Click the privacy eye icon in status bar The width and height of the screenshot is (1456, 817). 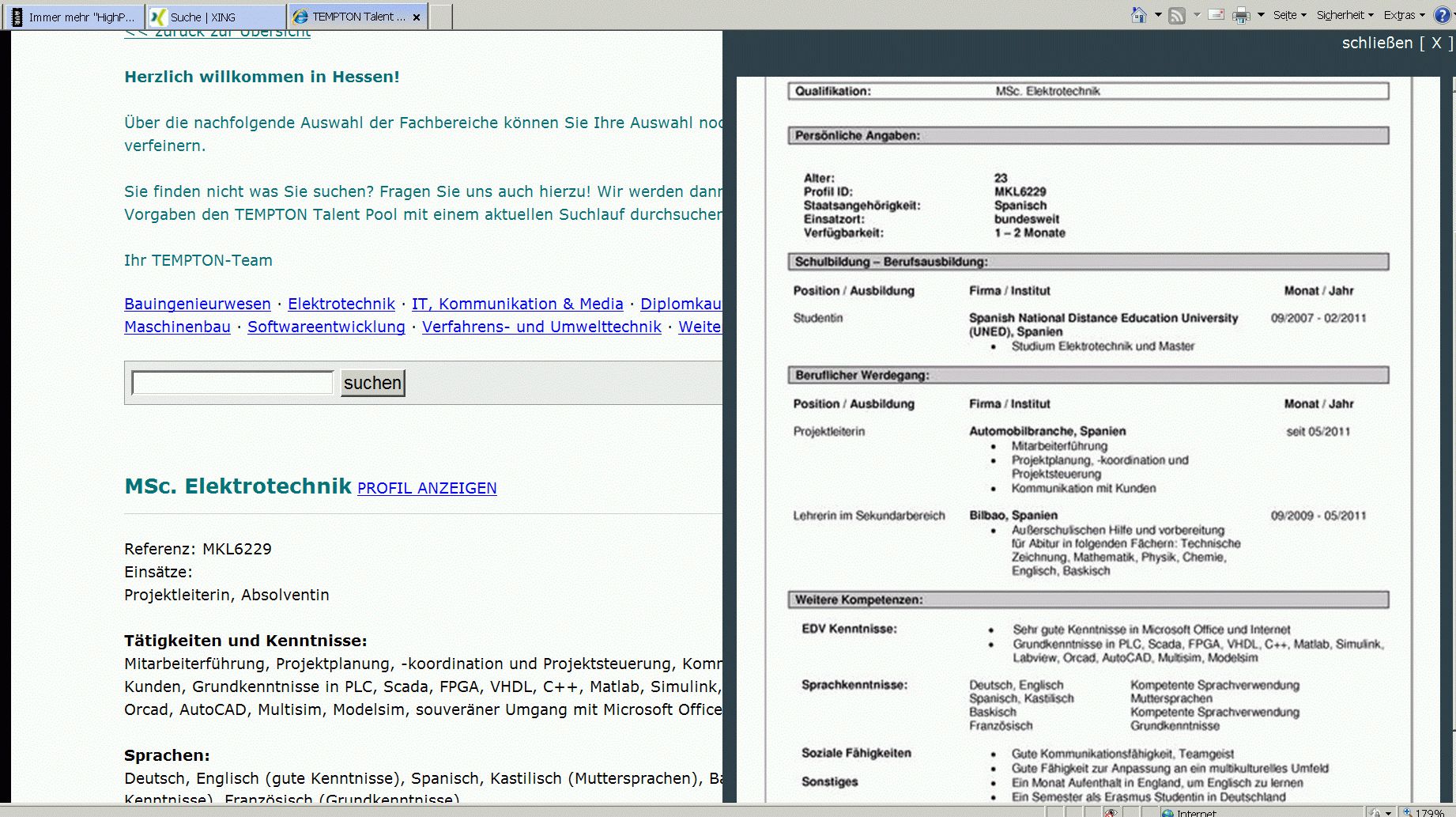click(1111, 812)
